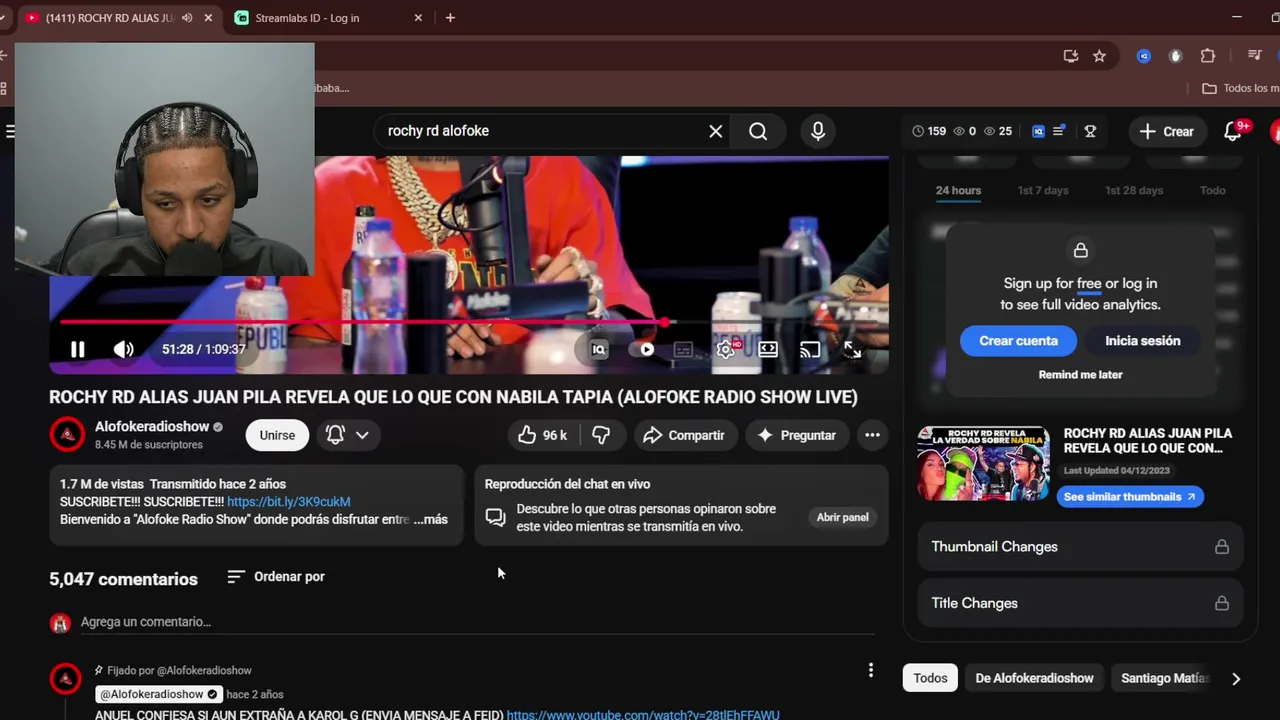
Task: Click the Compartir button
Action: coord(684,435)
